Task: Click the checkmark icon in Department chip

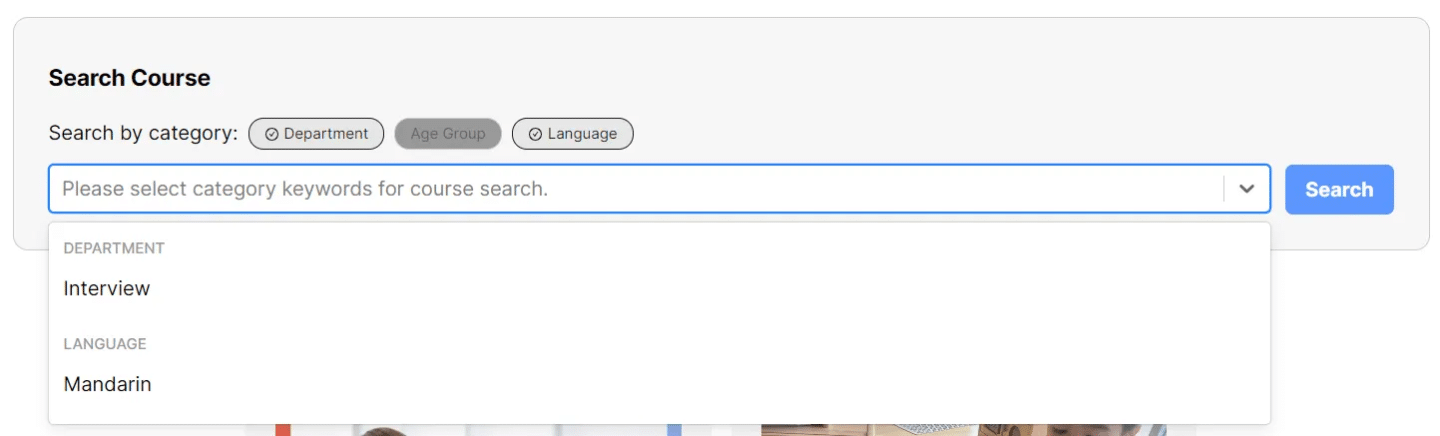Action: click(271, 134)
